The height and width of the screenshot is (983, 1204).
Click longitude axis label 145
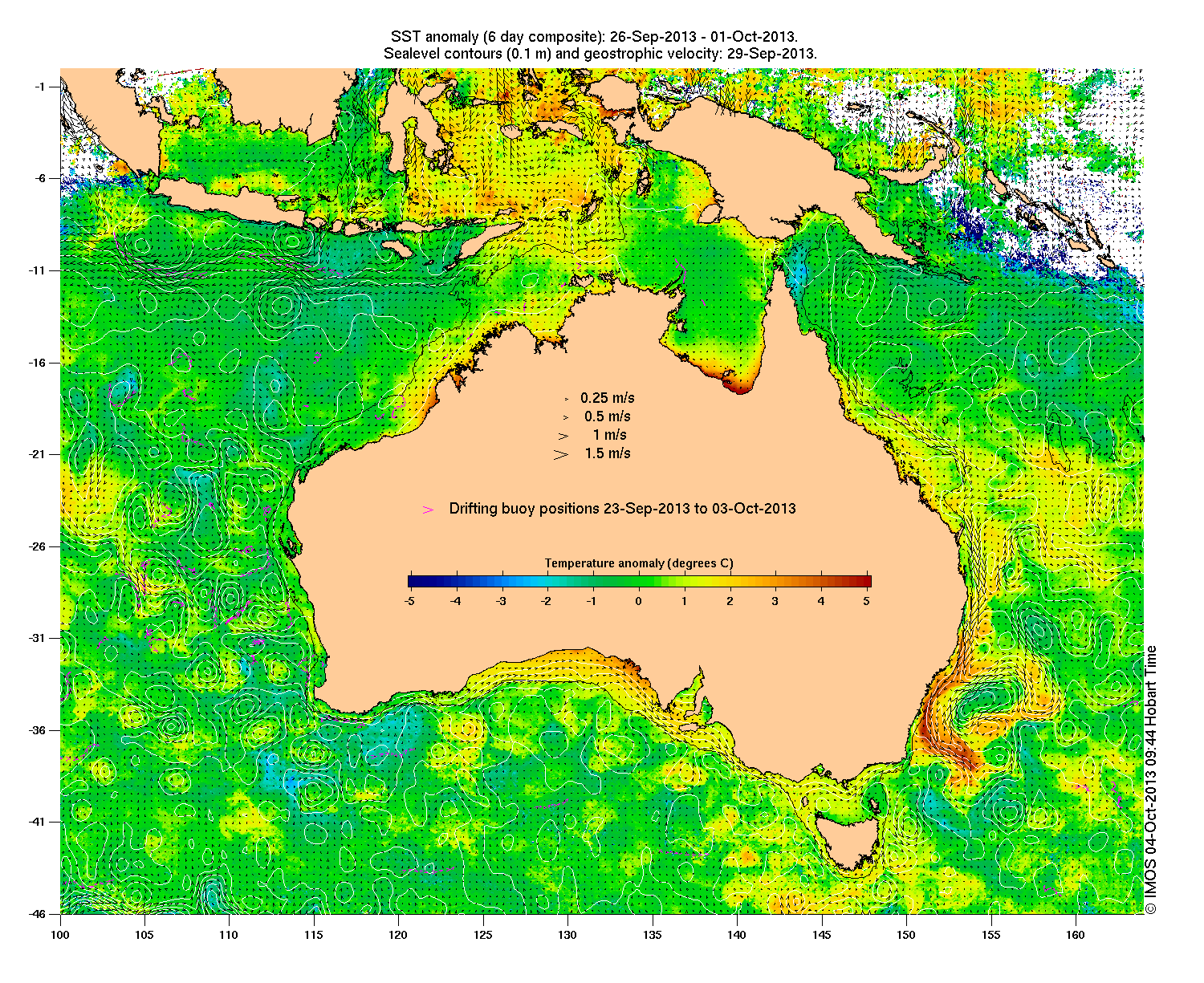821,935
